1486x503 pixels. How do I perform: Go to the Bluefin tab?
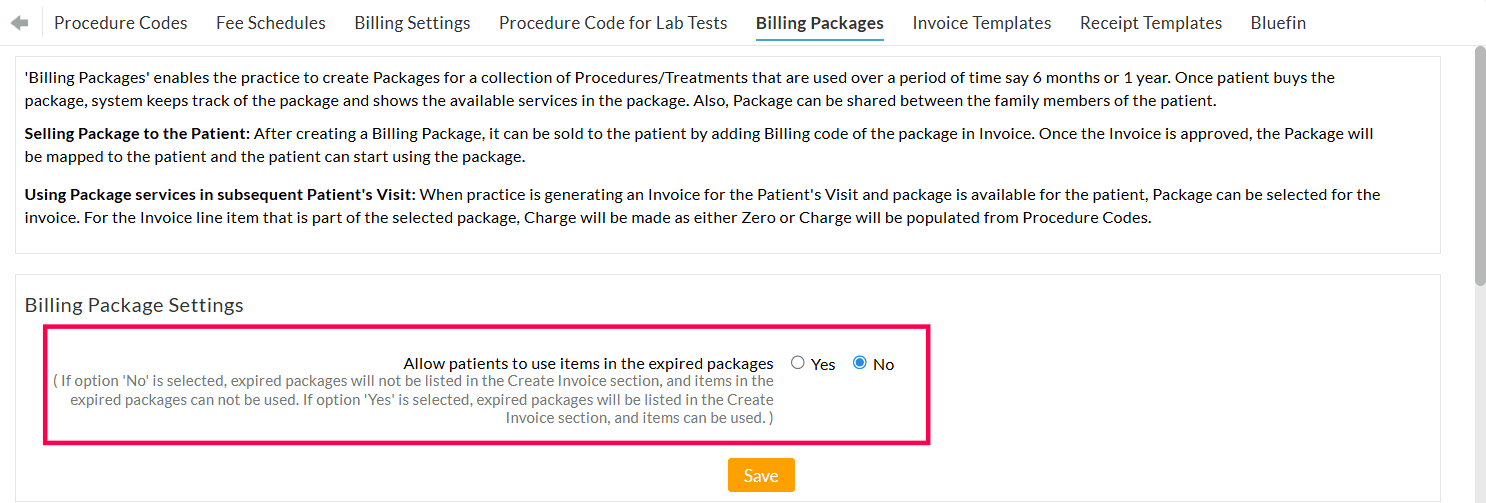1278,23
